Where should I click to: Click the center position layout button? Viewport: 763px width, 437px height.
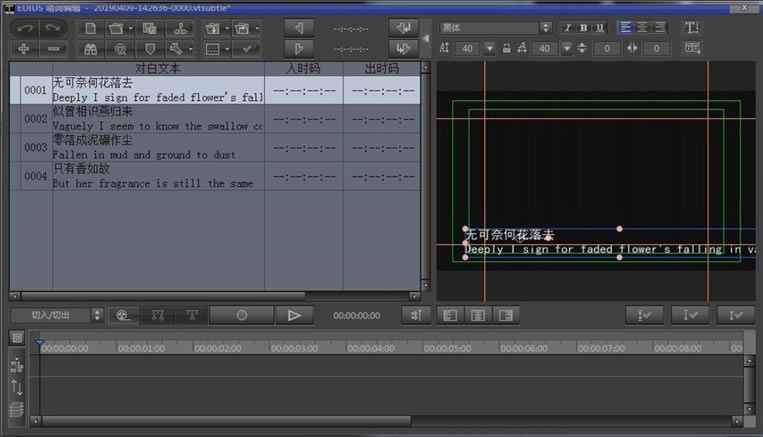click(478, 315)
